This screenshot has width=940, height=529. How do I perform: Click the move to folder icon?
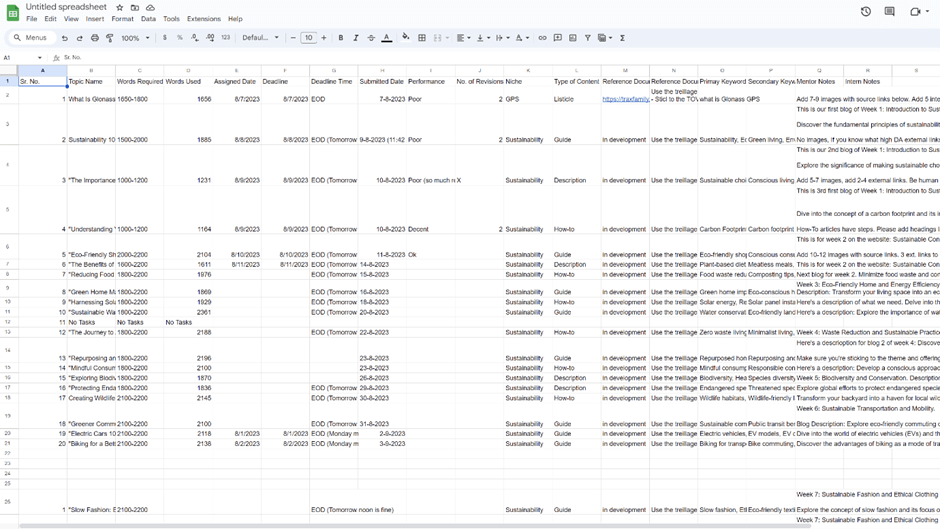pyautogui.click(x=135, y=7)
